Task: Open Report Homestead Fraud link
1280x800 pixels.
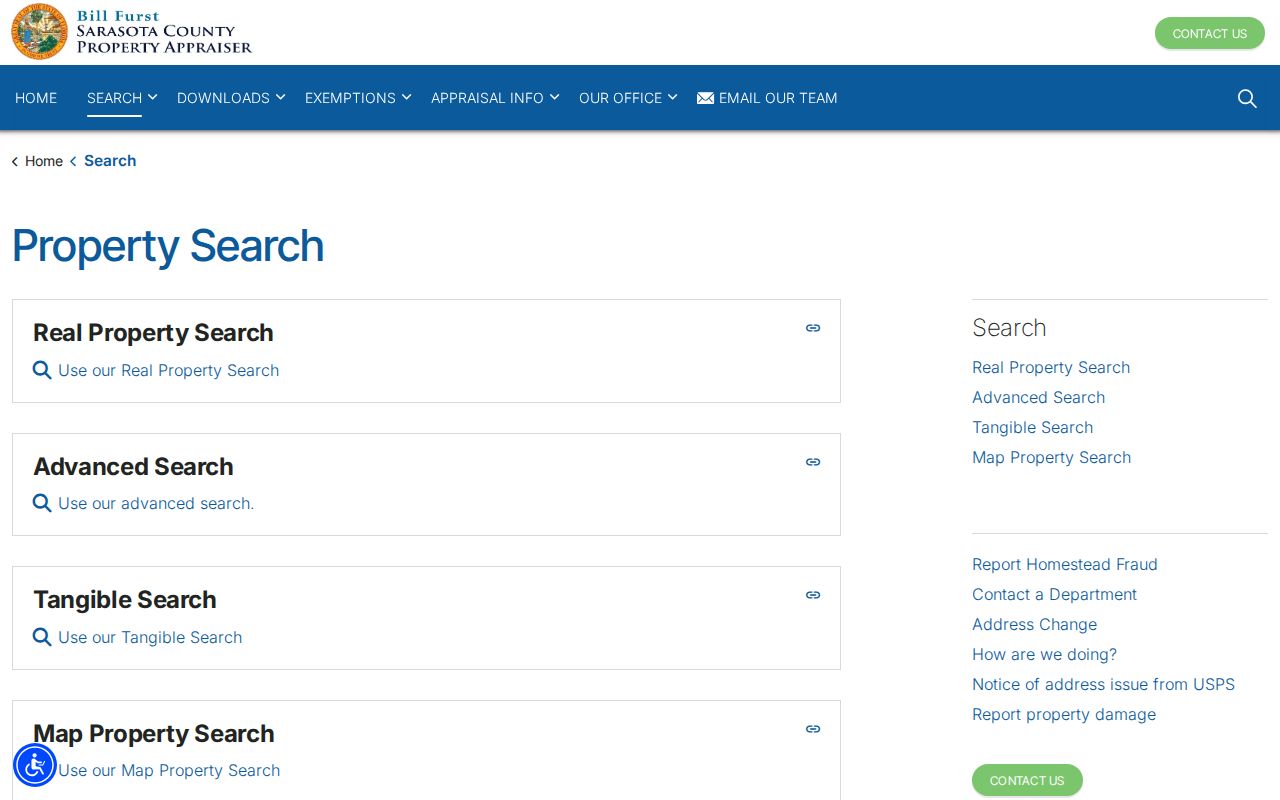Action: (x=1065, y=564)
